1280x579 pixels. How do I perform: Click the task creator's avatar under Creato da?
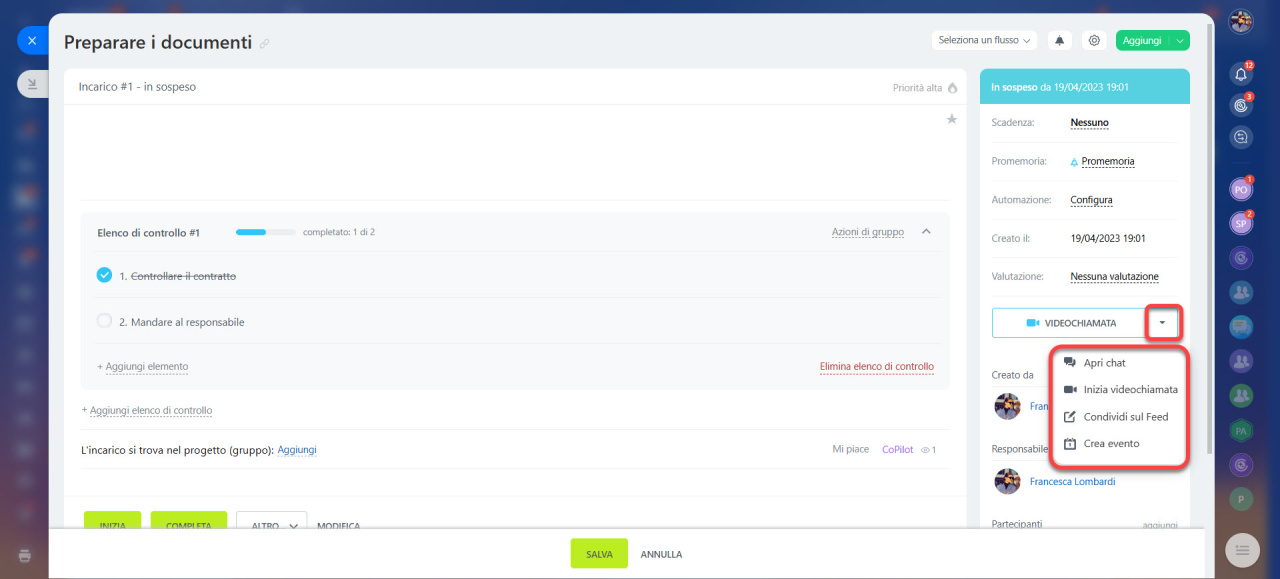(1007, 406)
